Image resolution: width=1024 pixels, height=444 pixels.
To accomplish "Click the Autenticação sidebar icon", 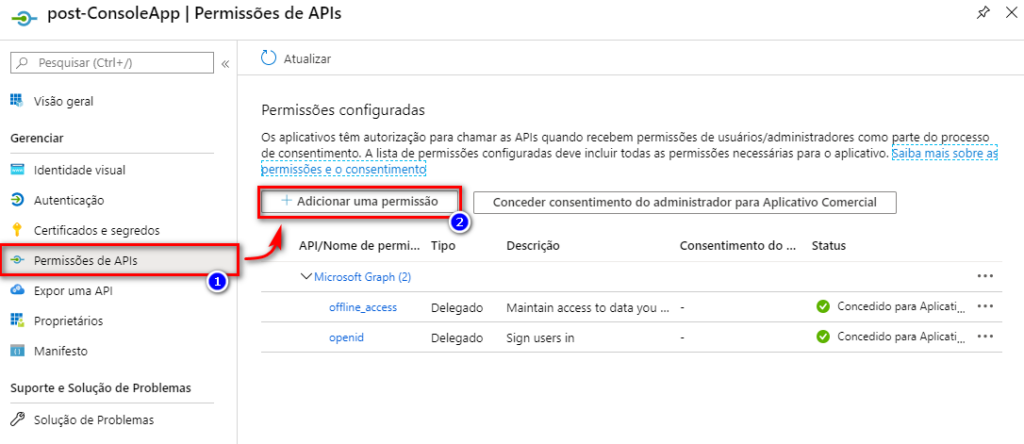I will pyautogui.click(x=17, y=200).
